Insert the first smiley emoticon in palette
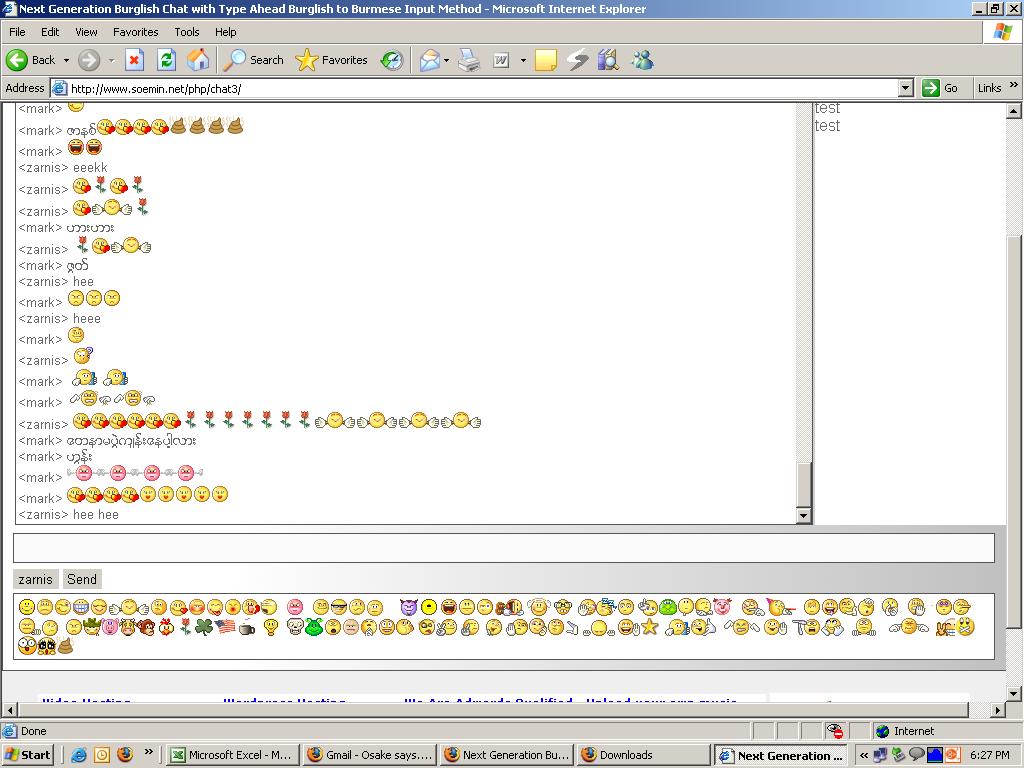1024x768 pixels. 27,607
